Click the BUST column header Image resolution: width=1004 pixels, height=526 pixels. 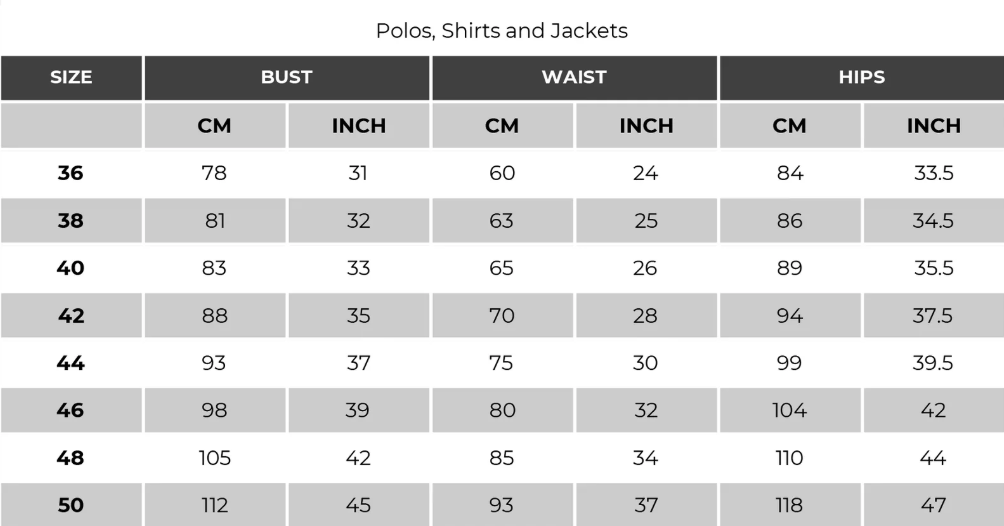[287, 78]
